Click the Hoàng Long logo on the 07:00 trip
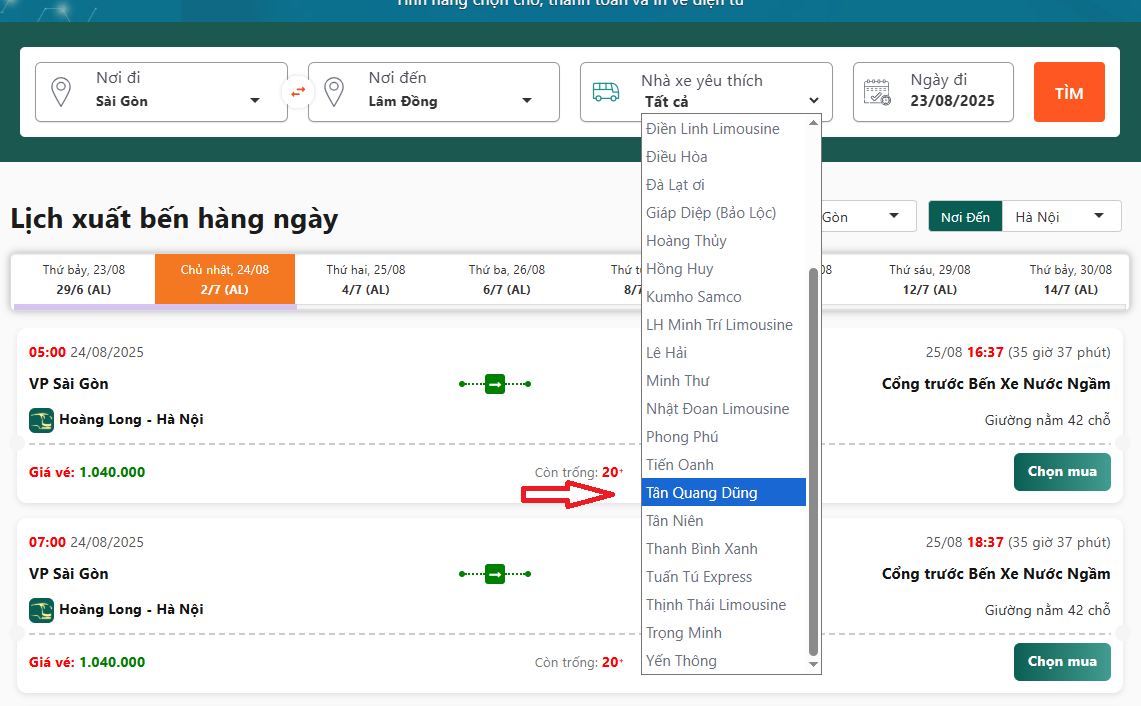Screen dimensions: 1141x706 click(x=41, y=610)
